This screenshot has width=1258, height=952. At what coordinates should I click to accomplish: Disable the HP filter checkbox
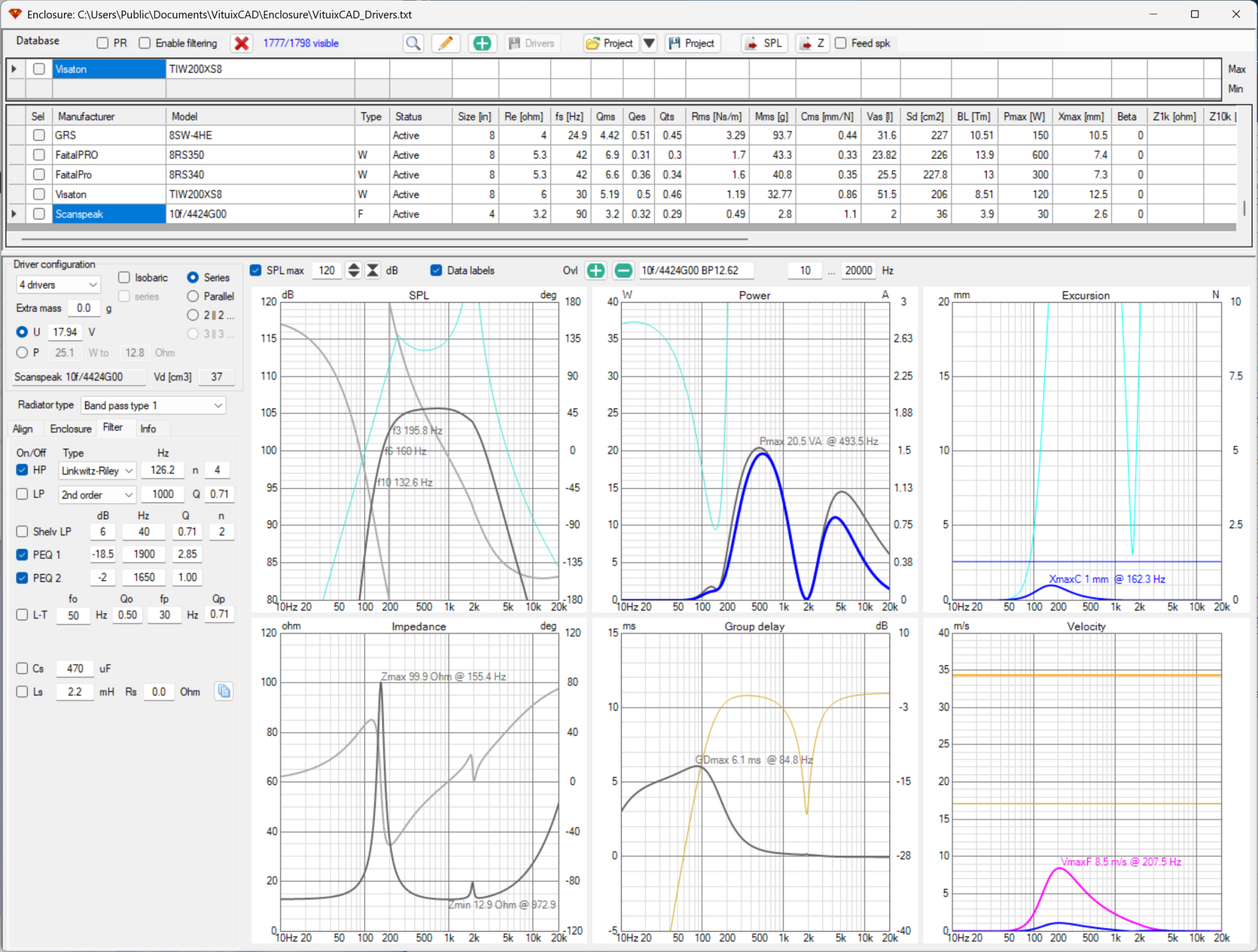point(22,470)
